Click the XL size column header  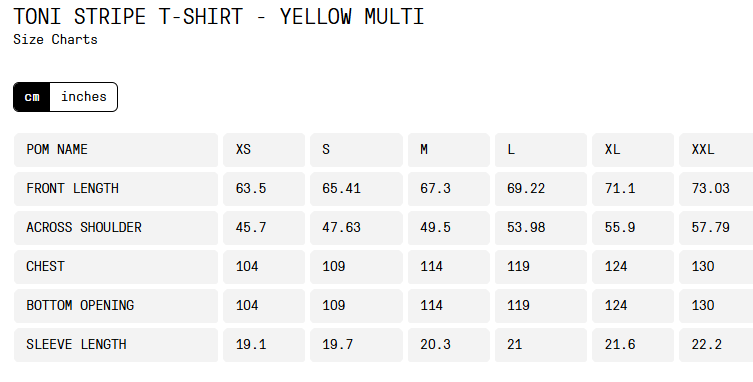[x=633, y=150]
